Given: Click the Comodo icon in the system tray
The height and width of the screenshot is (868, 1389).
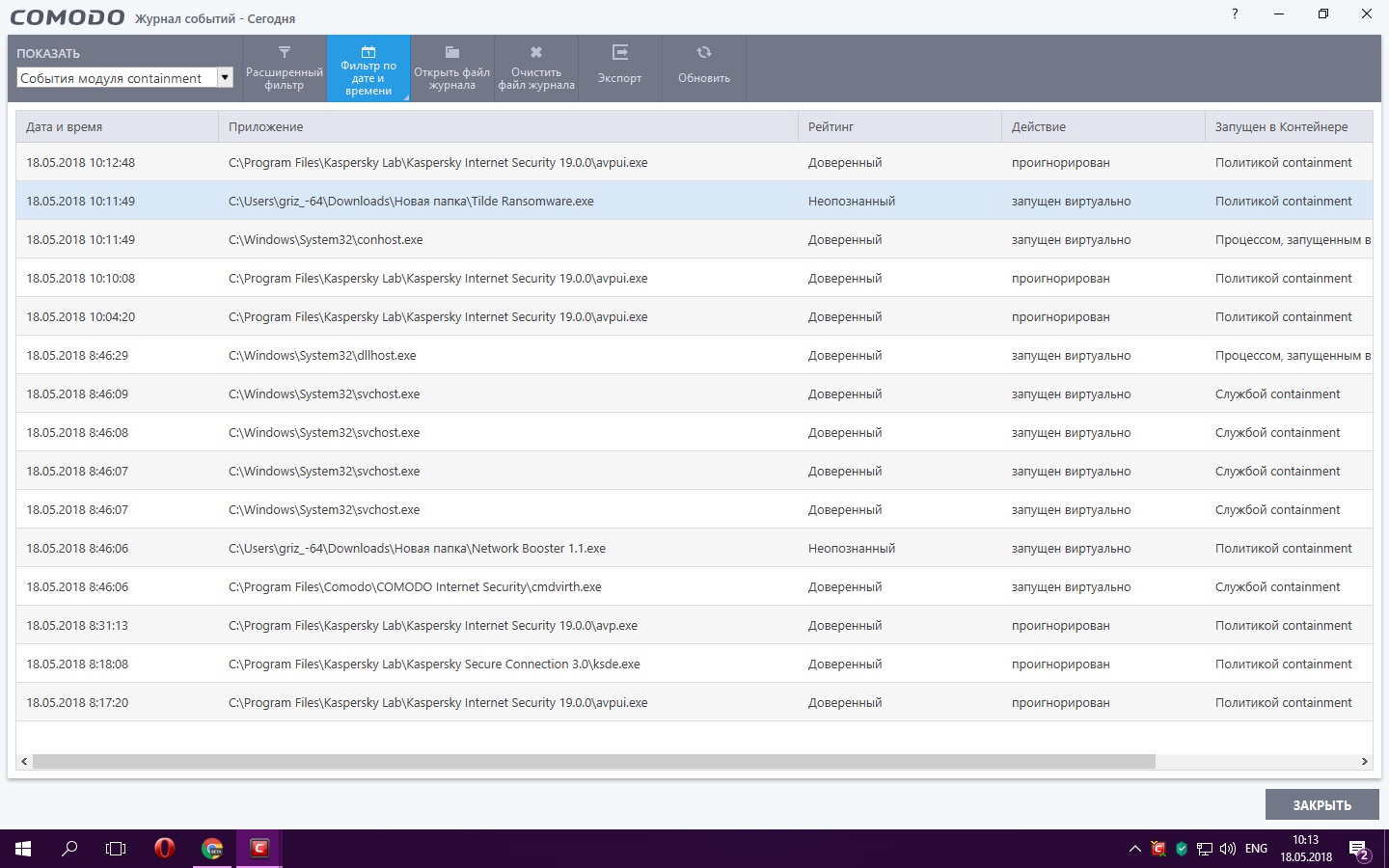Looking at the screenshot, I should [x=1158, y=849].
